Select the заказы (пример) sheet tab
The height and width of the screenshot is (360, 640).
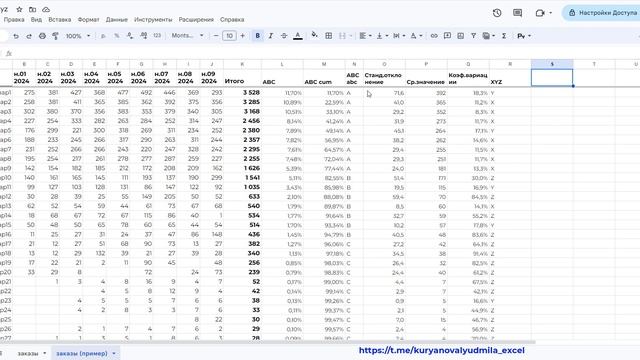tap(82, 353)
